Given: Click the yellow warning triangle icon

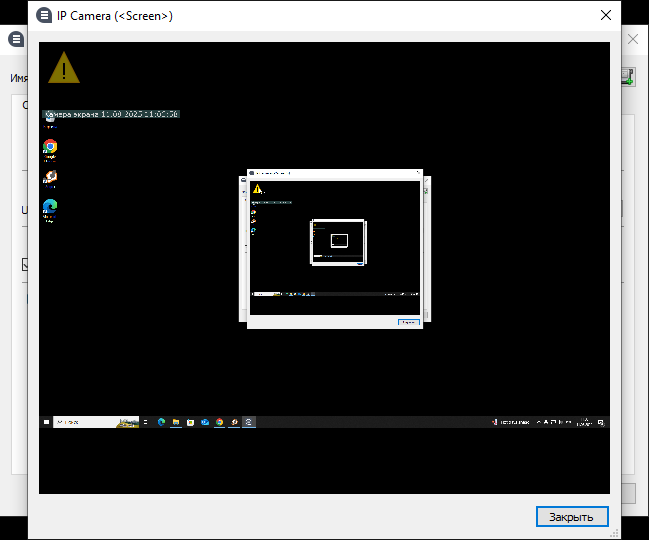Looking at the screenshot, I should click(64, 68).
